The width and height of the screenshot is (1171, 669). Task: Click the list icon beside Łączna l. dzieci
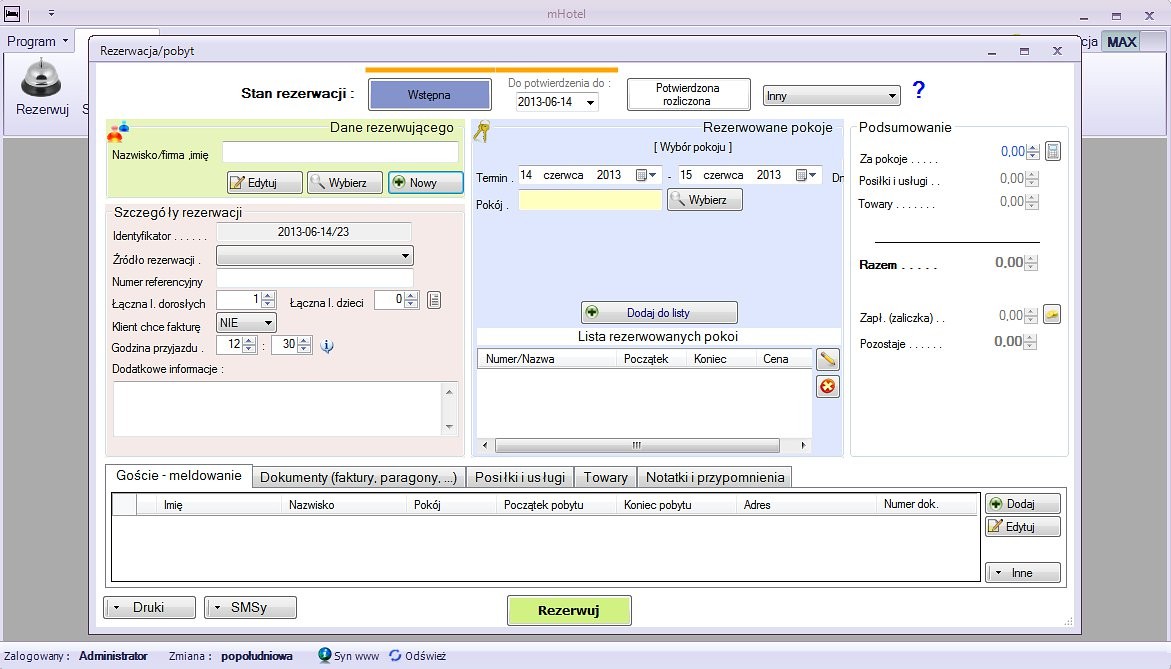coord(434,300)
